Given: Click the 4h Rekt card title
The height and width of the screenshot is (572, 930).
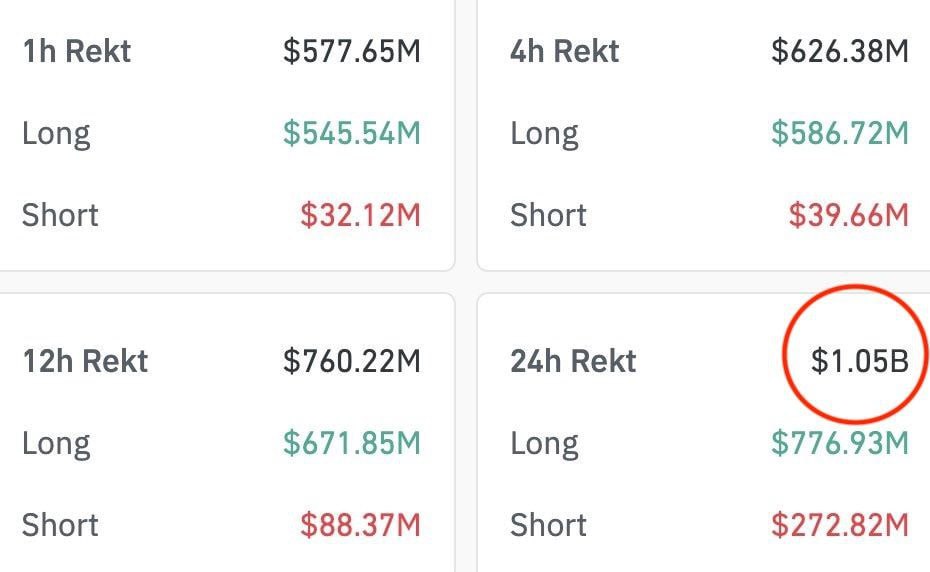Looking at the screenshot, I should [564, 51].
